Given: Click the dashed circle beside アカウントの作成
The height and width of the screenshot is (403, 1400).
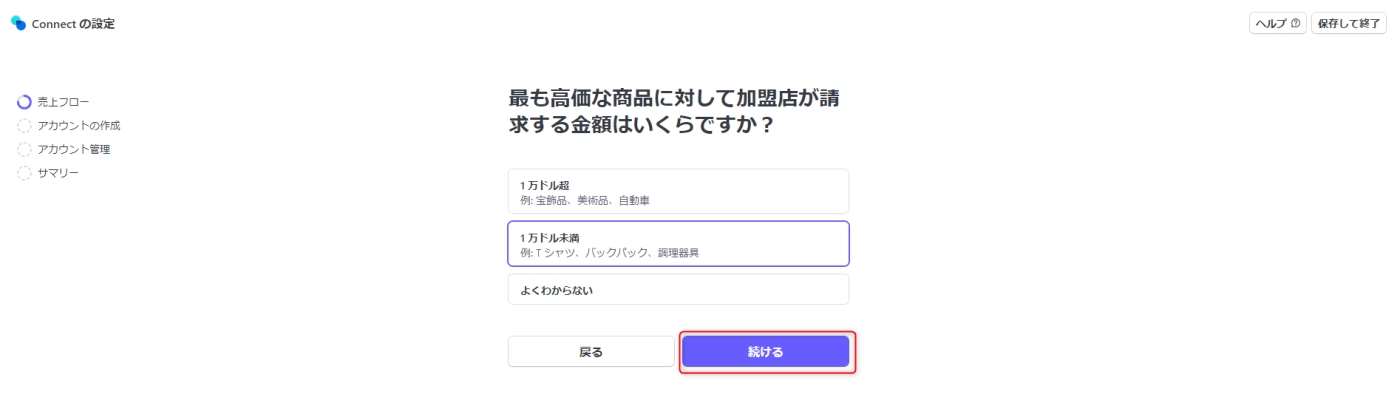Looking at the screenshot, I should click(24, 126).
